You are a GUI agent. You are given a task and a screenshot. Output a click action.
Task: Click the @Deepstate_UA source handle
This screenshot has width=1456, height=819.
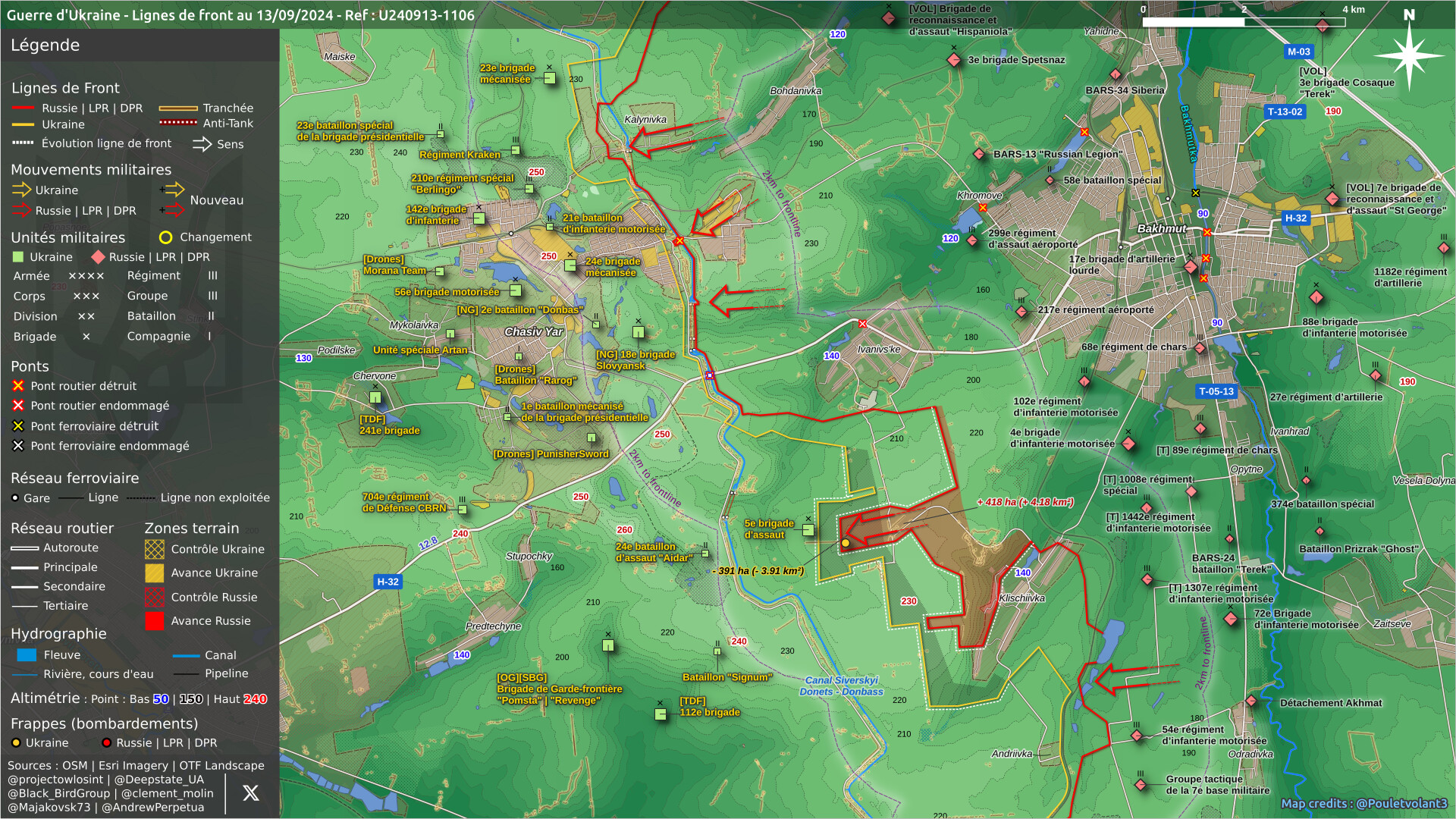pyautogui.click(x=158, y=780)
